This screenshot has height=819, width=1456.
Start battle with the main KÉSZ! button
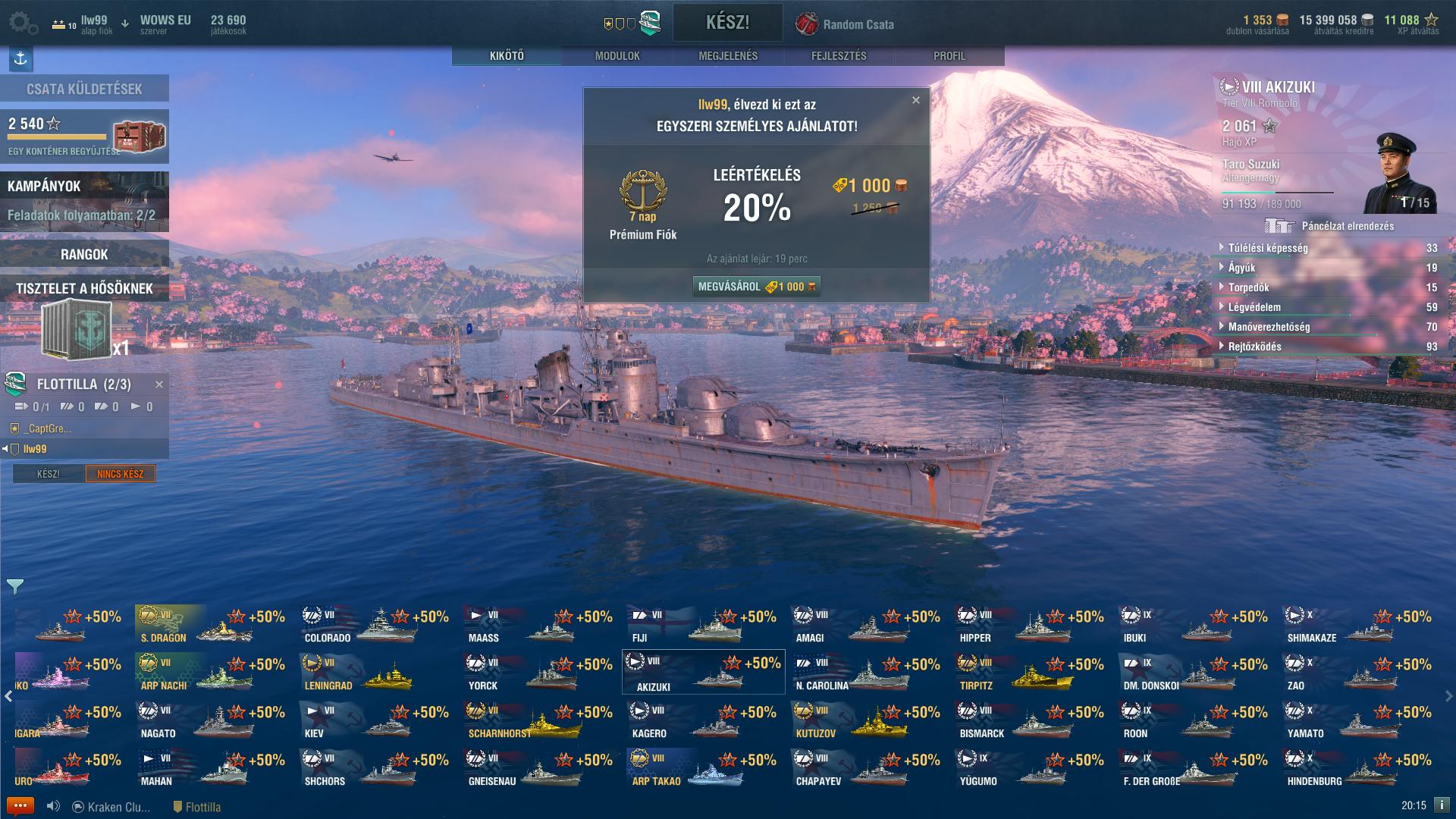(x=728, y=23)
